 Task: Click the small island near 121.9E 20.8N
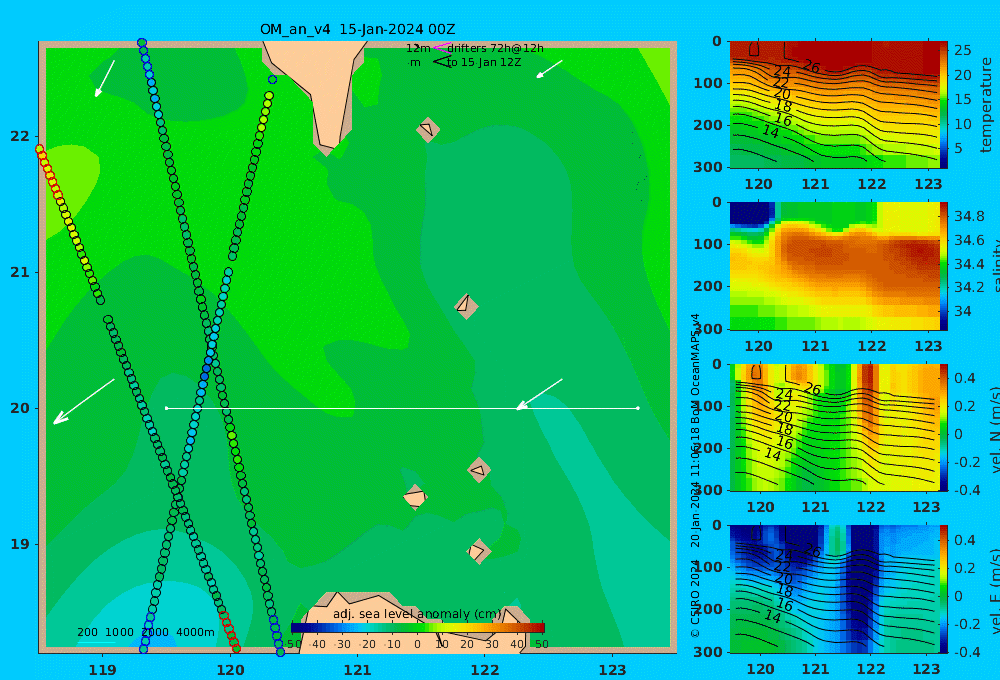click(466, 306)
